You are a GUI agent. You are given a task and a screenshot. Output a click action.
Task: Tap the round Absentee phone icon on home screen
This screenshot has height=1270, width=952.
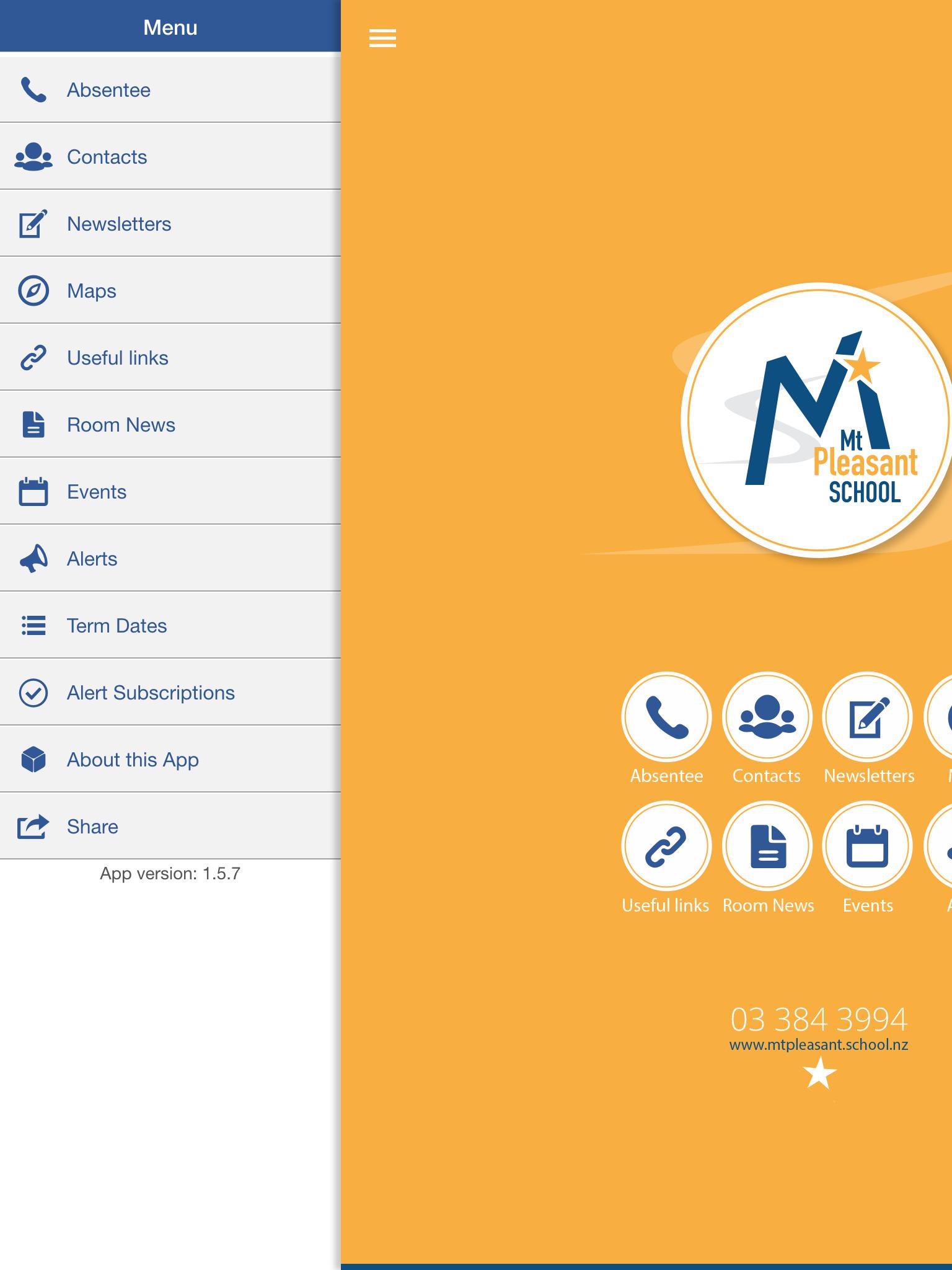667,717
